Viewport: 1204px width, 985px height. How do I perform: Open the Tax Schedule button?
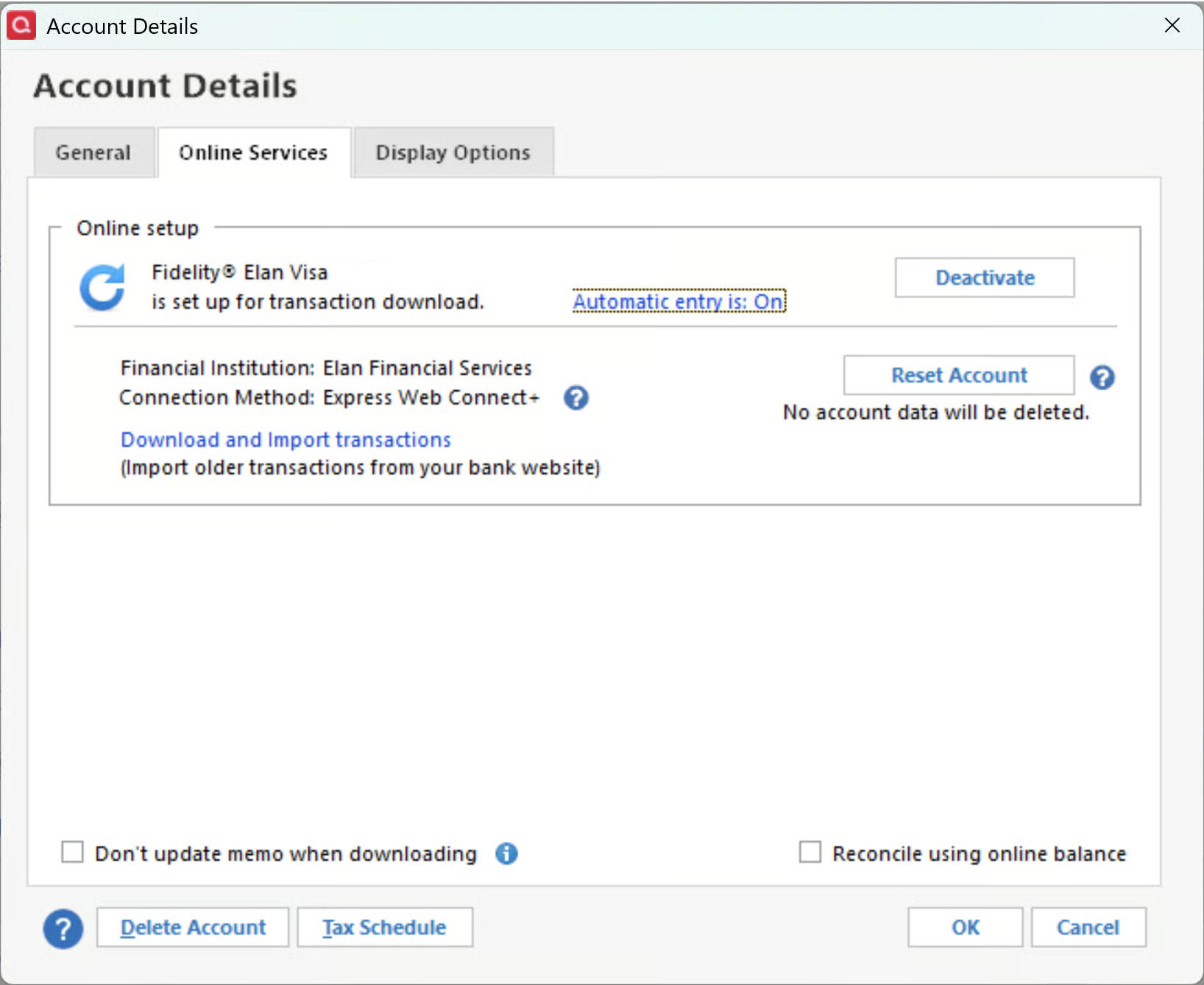point(385,928)
